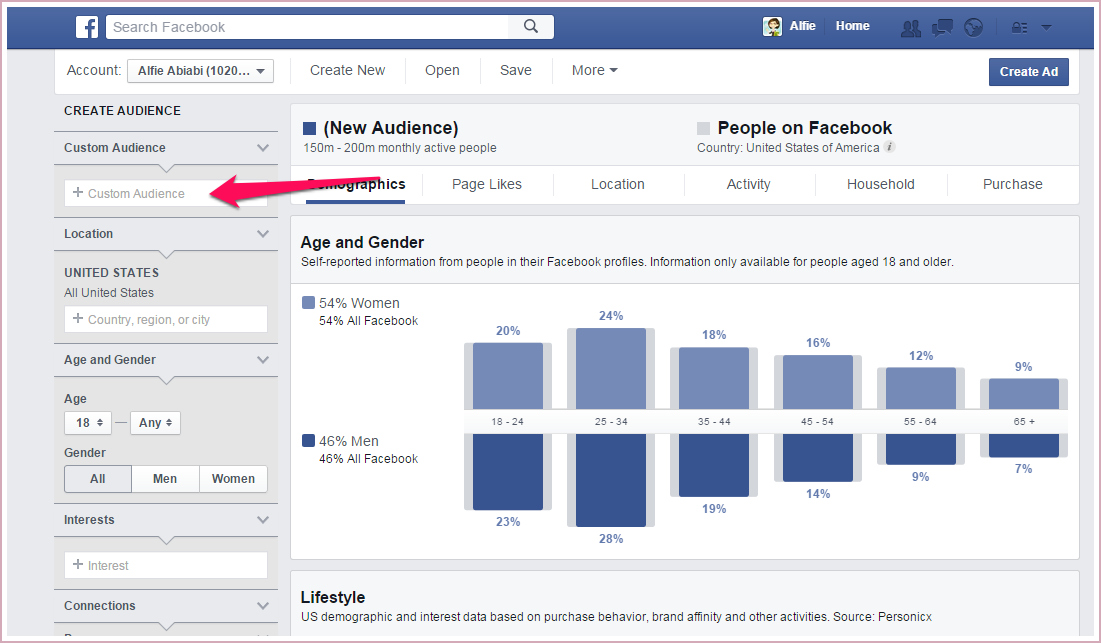The height and width of the screenshot is (643, 1101).
Task: Open the friend requests icon
Action: click(x=910, y=28)
